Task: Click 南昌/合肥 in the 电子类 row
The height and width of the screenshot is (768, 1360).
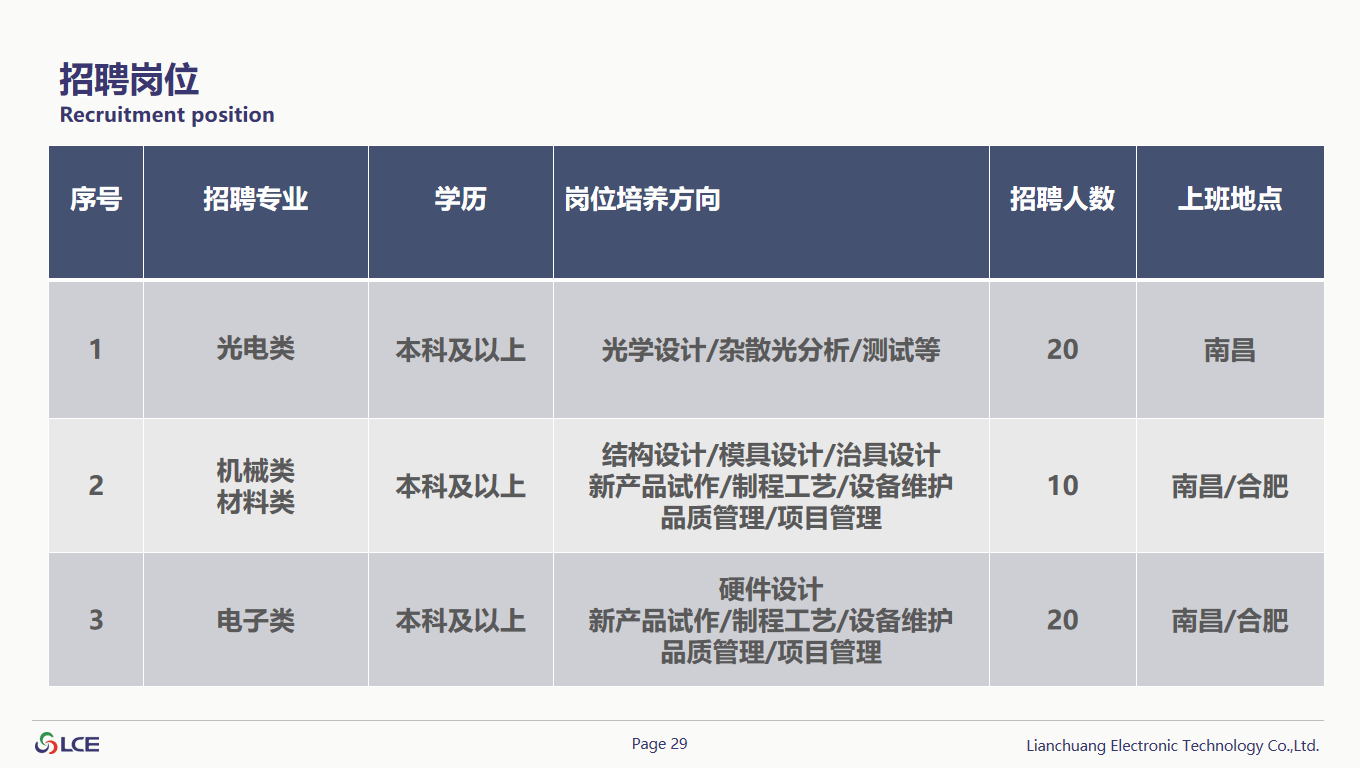Action: (x=1230, y=620)
